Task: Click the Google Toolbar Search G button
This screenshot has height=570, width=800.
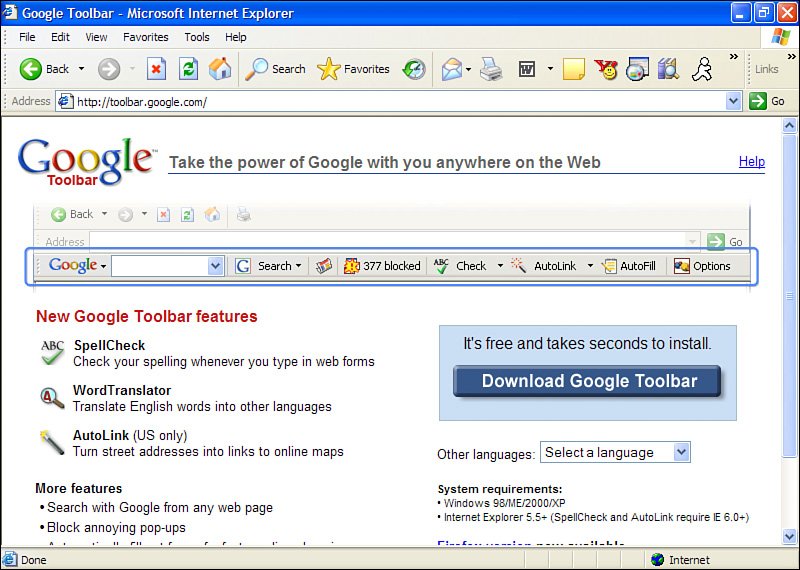Action: point(243,266)
